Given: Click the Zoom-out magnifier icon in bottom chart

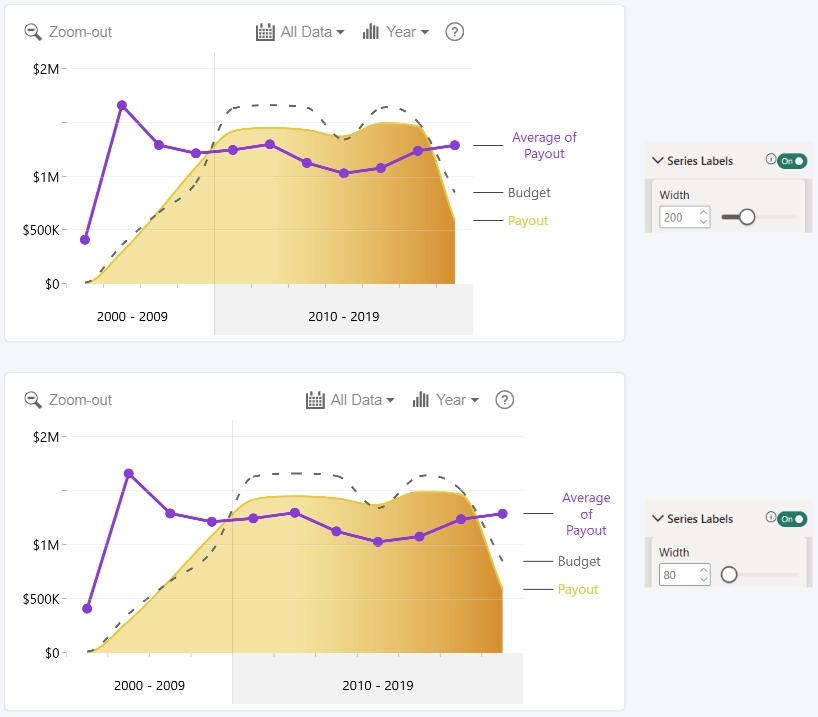Looking at the screenshot, I should [x=33, y=400].
